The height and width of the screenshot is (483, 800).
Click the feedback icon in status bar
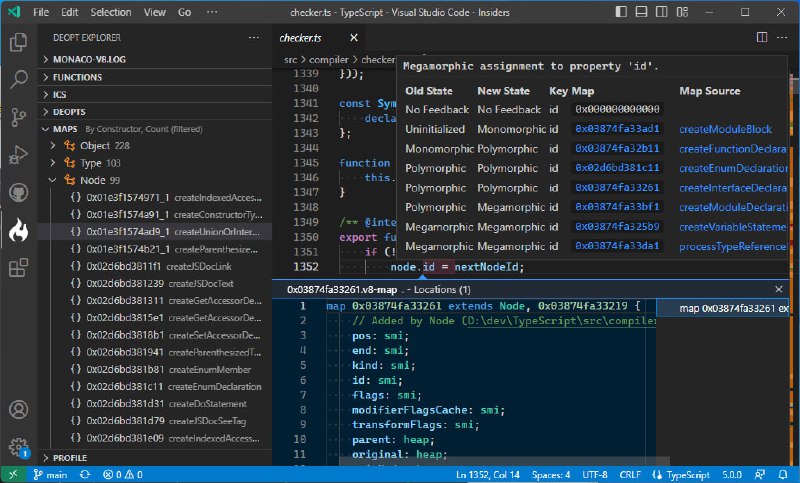click(x=760, y=474)
